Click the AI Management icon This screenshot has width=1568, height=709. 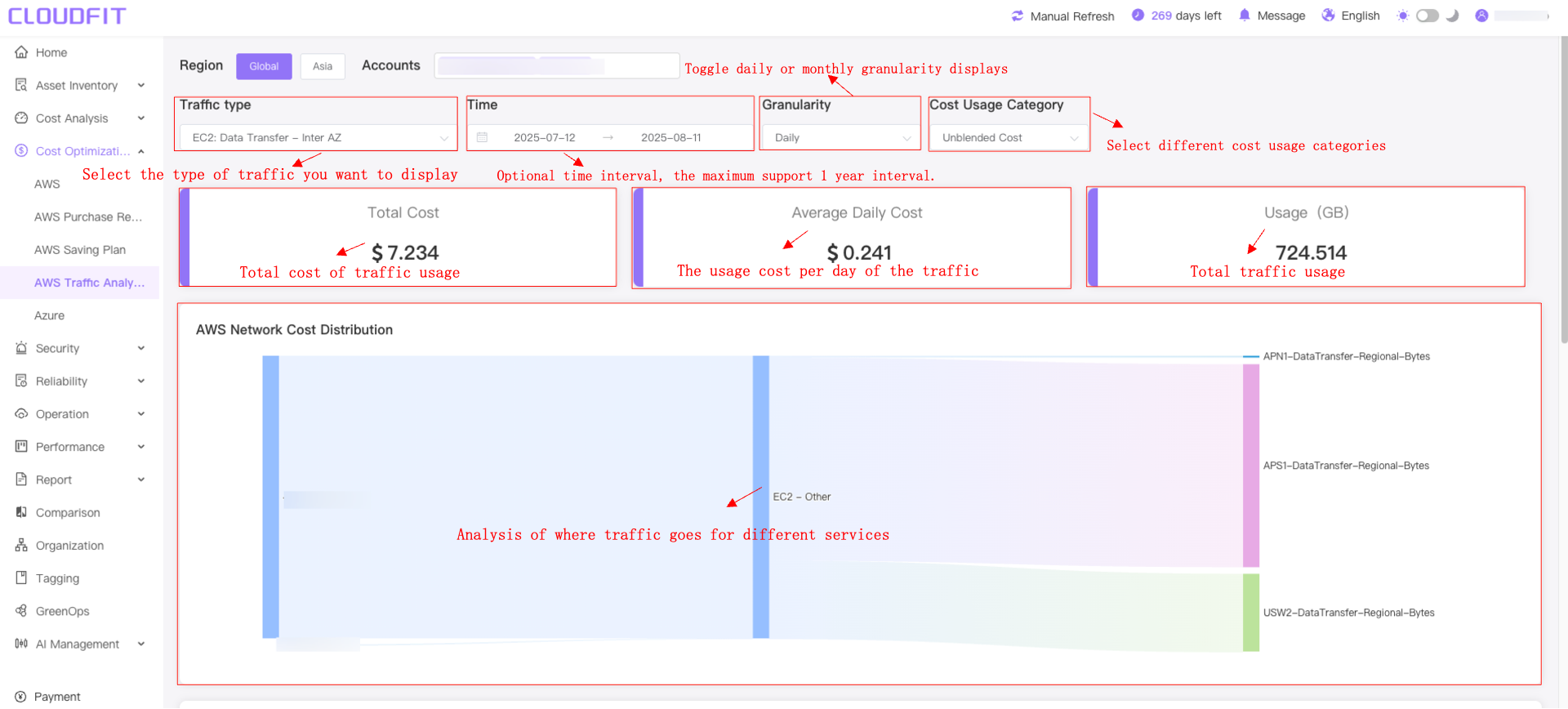pyautogui.click(x=21, y=644)
